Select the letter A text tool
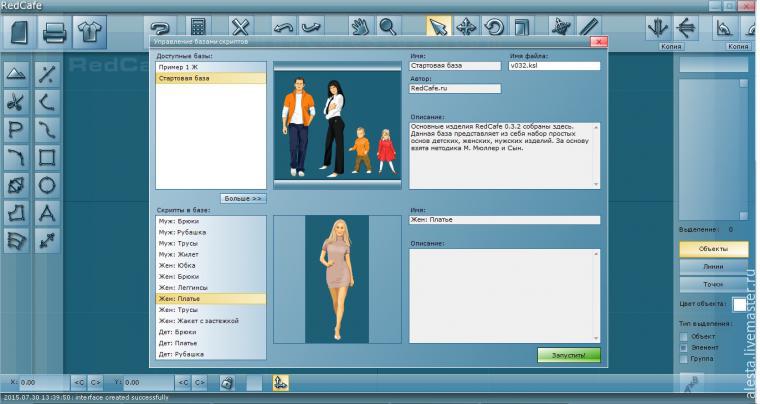This screenshot has height=404, width=760. pos(47,213)
